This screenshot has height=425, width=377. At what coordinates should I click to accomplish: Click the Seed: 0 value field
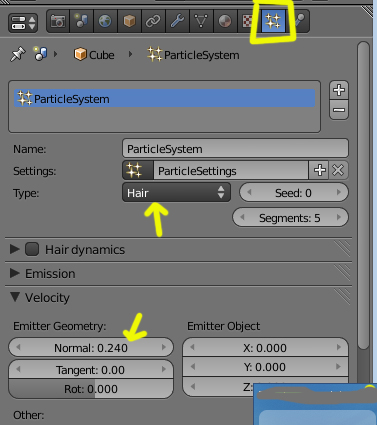[294, 192]
